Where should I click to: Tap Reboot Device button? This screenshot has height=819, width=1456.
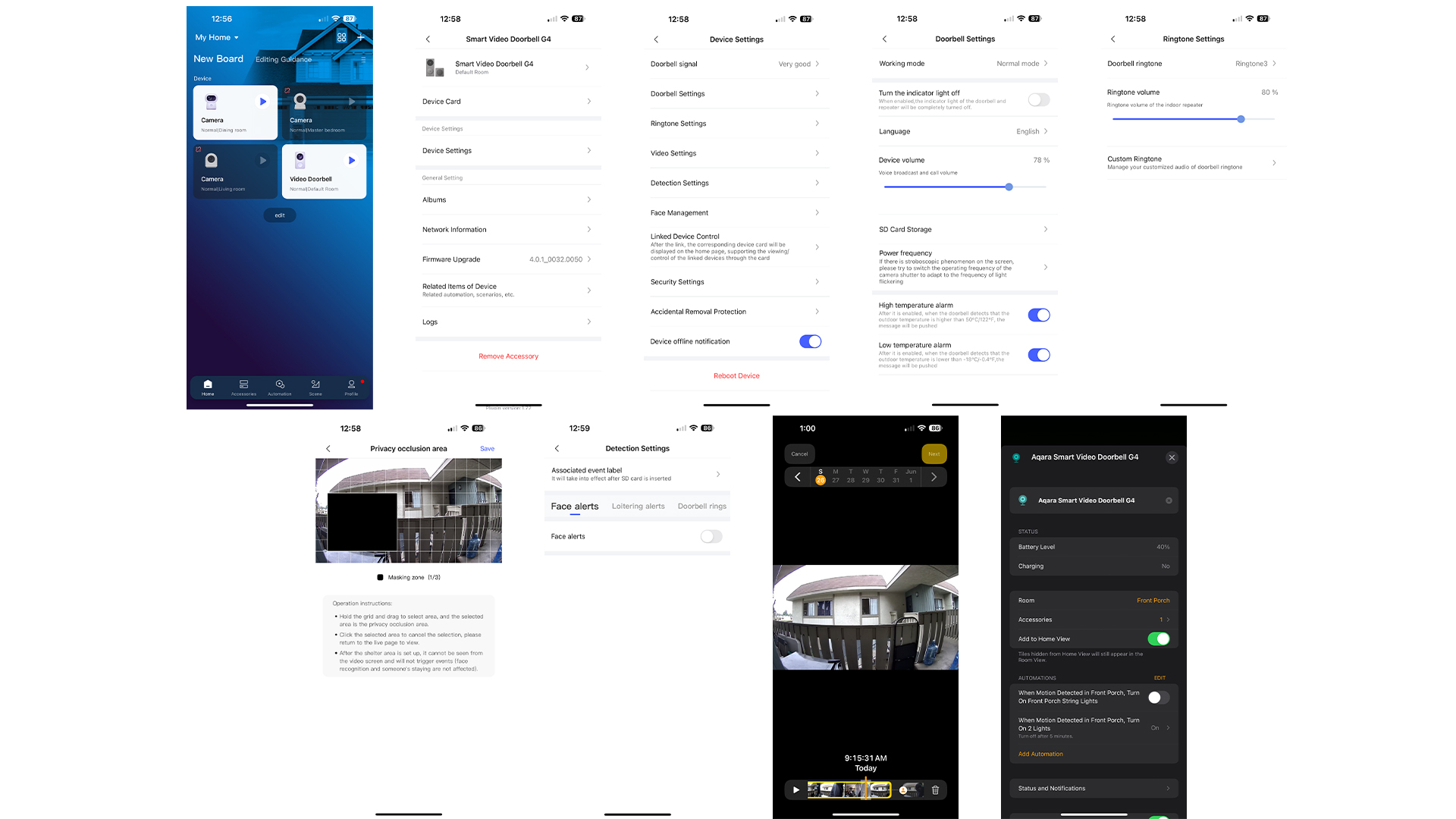736,375
